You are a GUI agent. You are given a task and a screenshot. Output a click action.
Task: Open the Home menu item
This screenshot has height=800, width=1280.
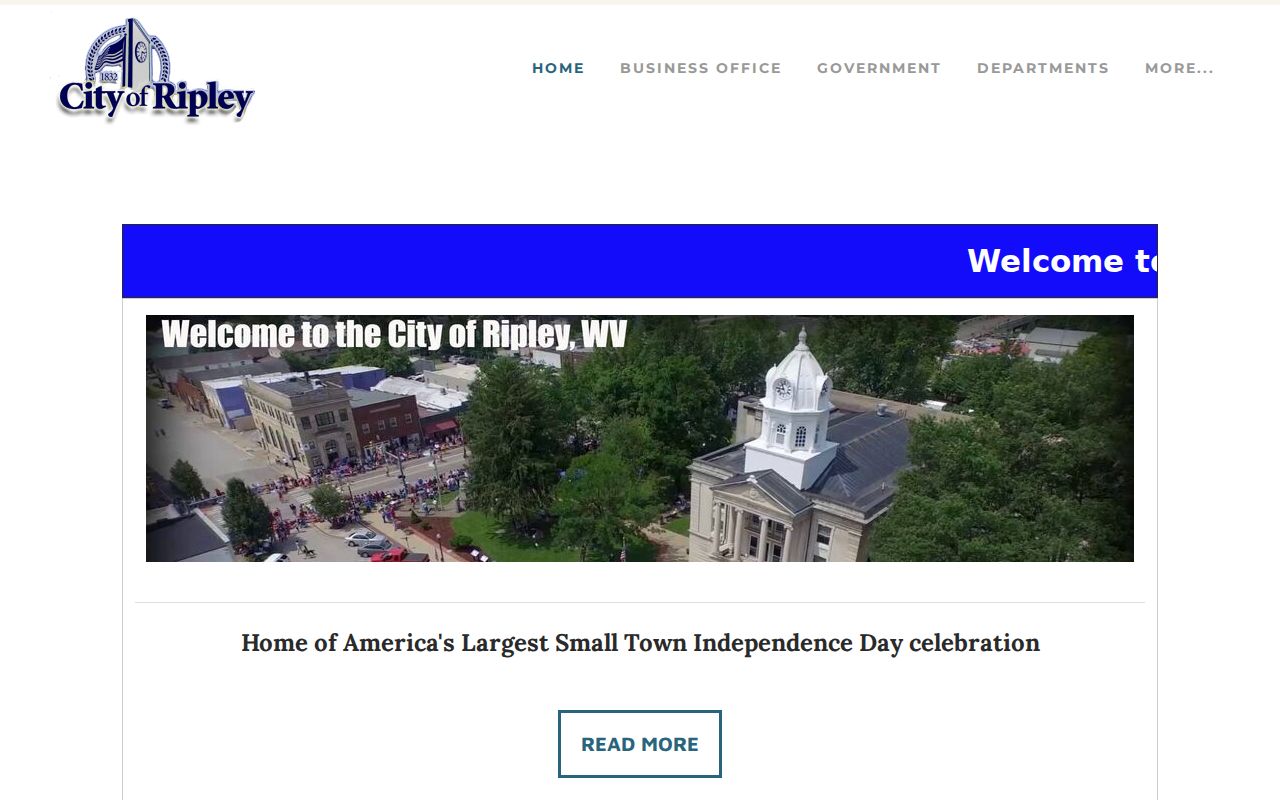[558, 68]
